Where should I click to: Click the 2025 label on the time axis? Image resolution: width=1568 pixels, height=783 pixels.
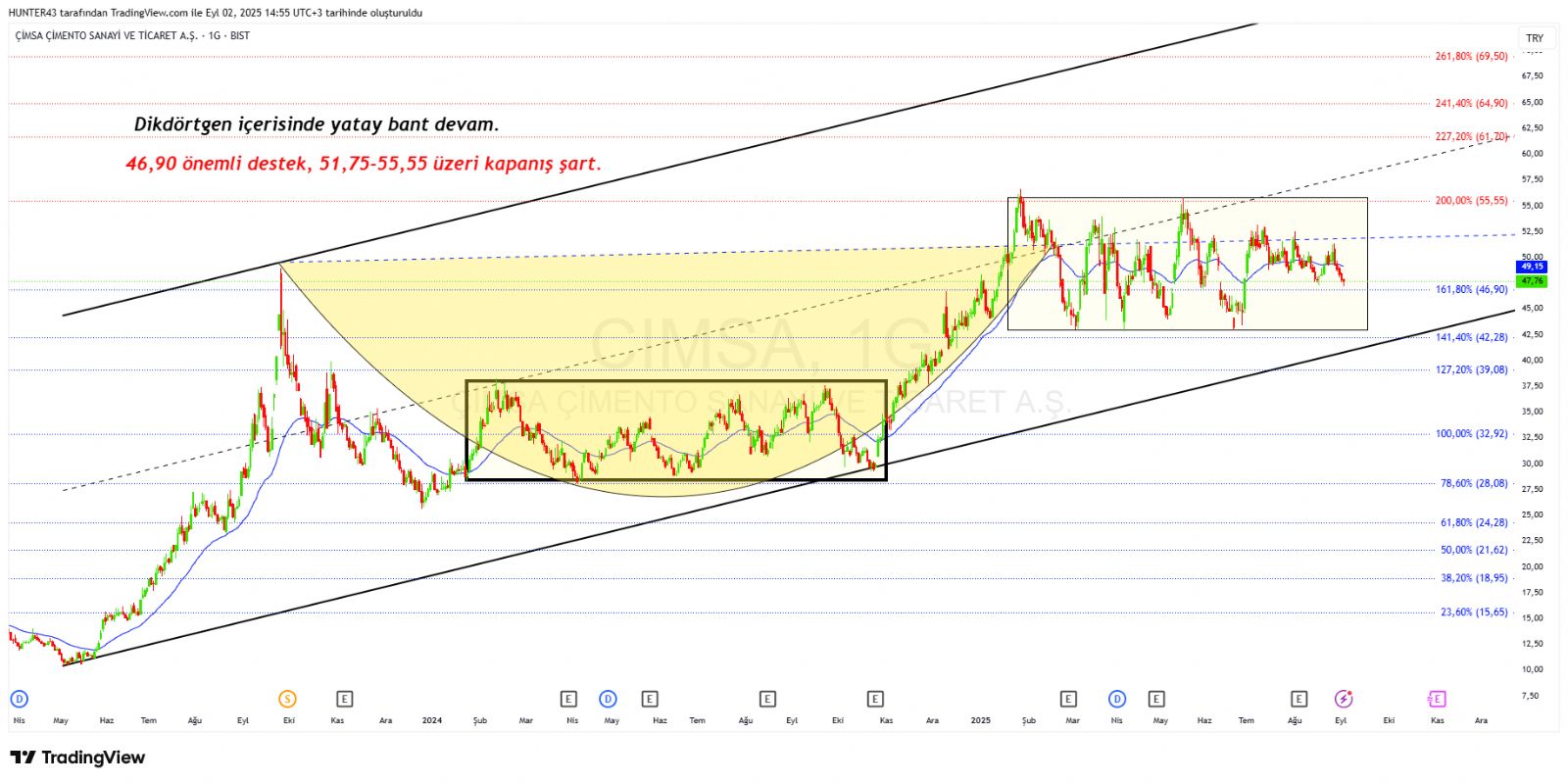click(x=981, y=720)
